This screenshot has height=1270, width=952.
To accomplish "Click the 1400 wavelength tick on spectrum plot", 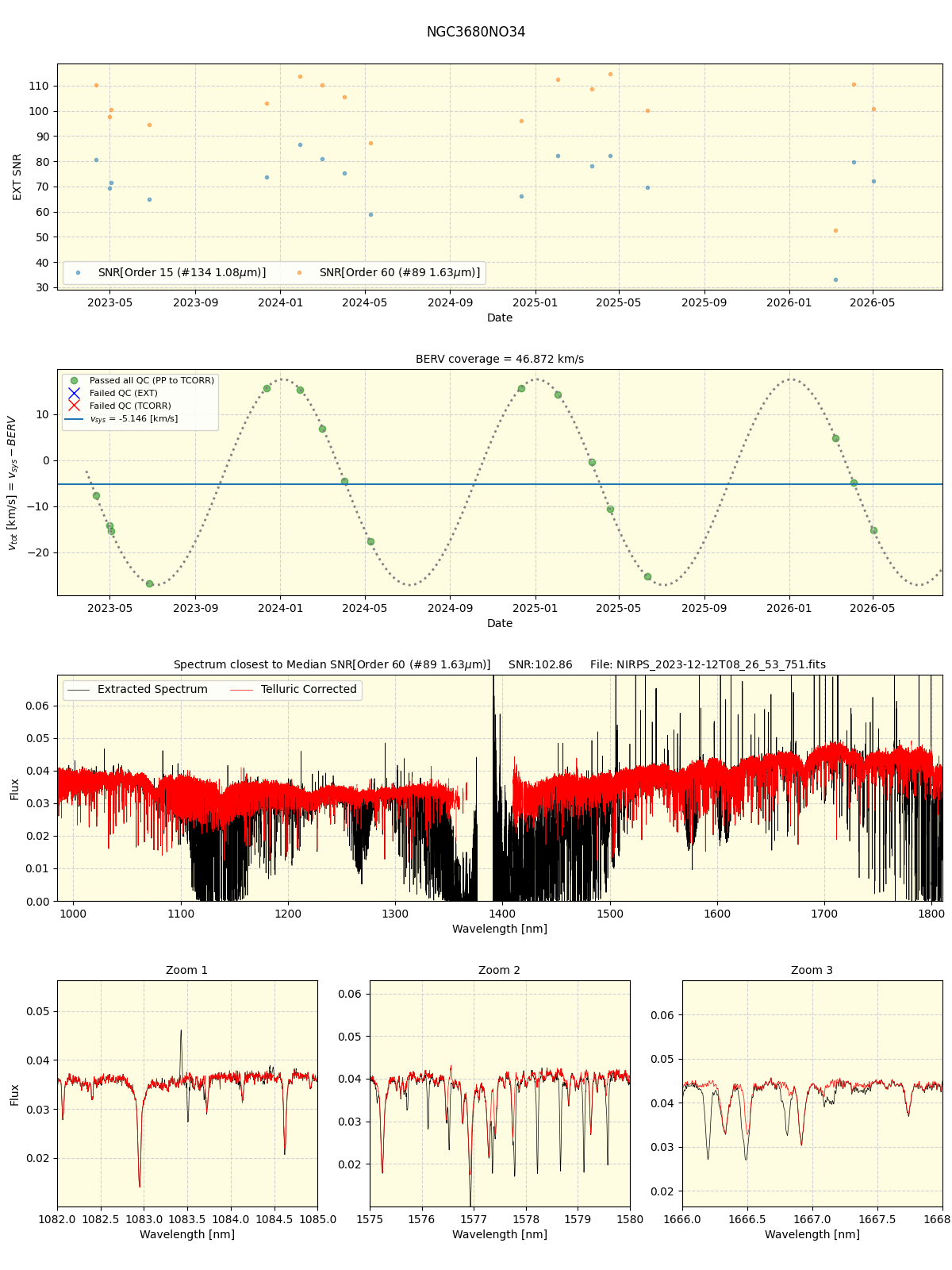I will [x=502, y=914].
